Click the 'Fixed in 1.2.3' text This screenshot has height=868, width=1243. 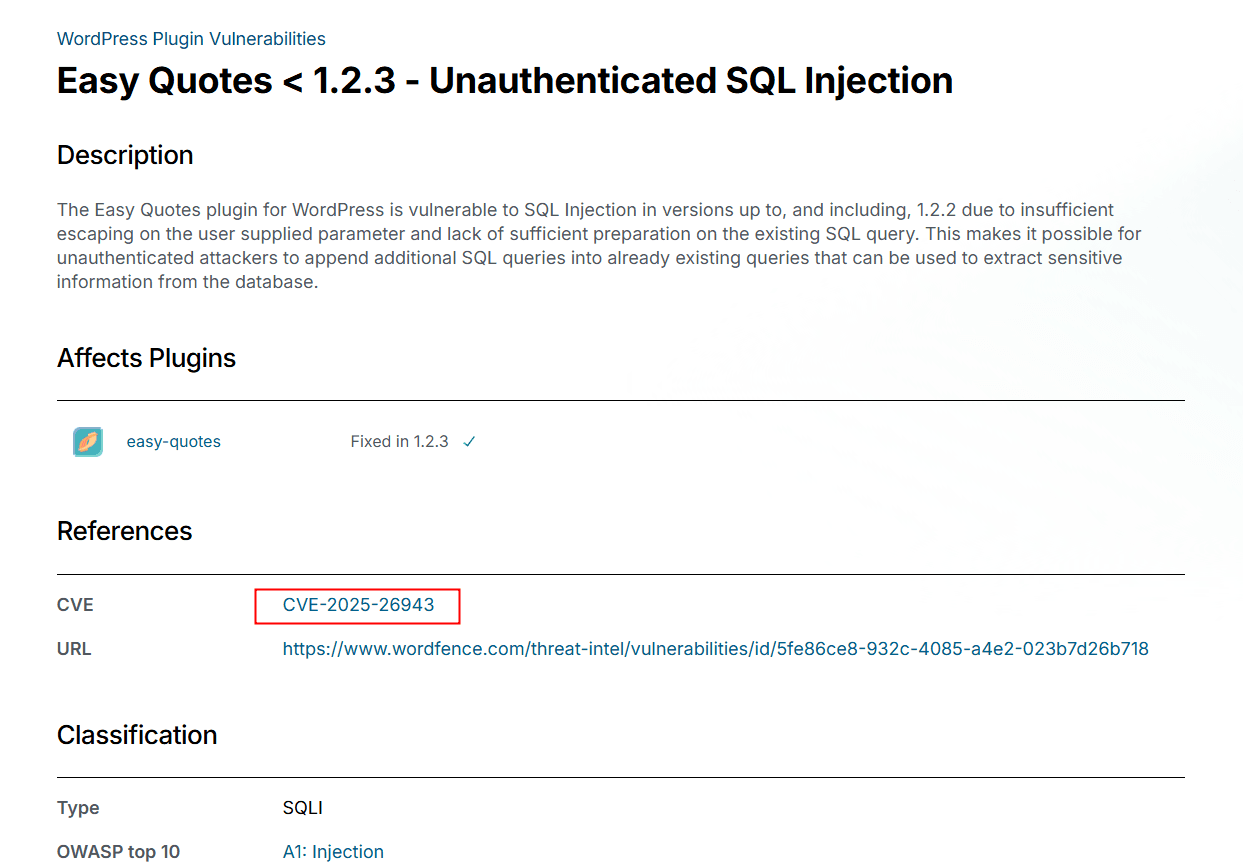click(x=399, y=442)
